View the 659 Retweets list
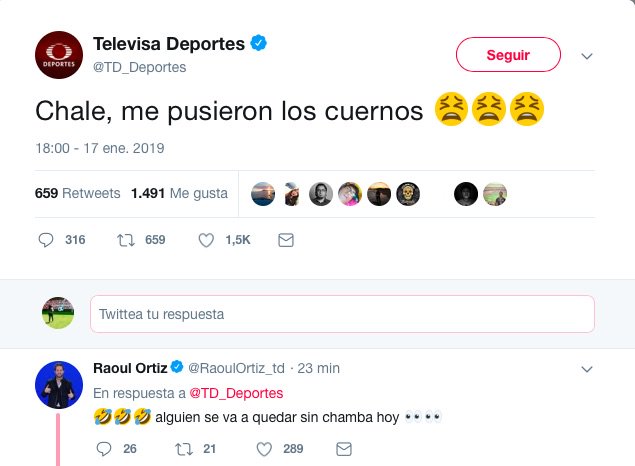The width and height of the screenshot is (635, 466). tap(77, 193)
